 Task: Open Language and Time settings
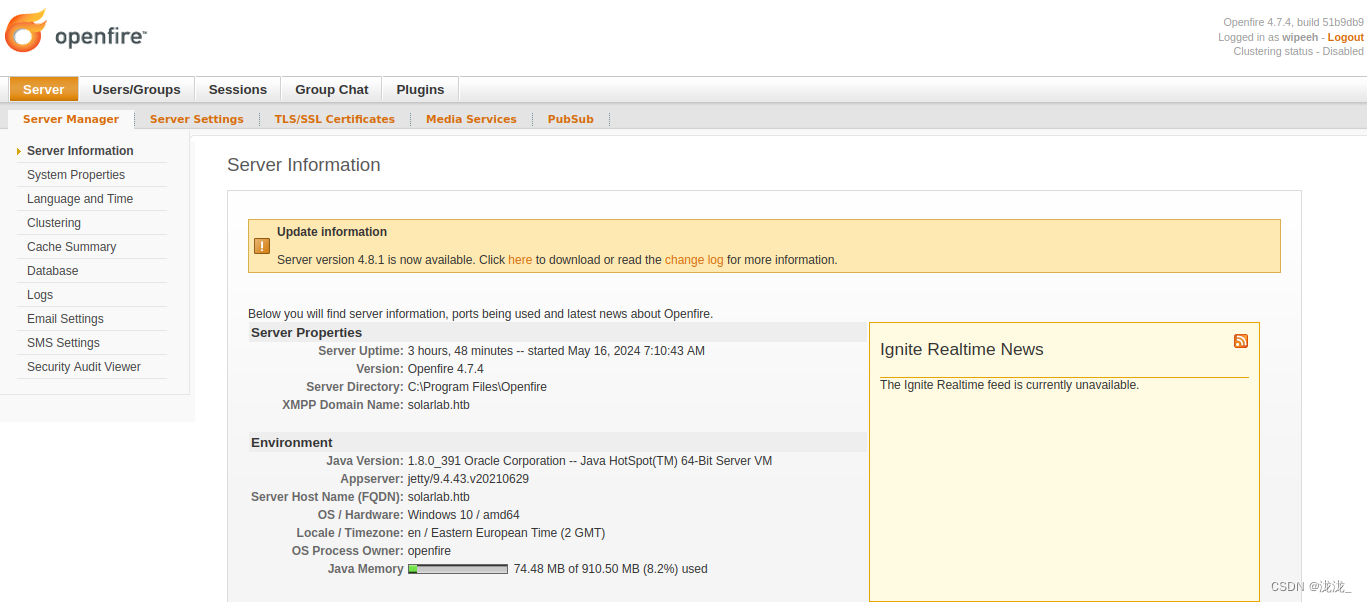pyautogui.click(x=80, y=199)
